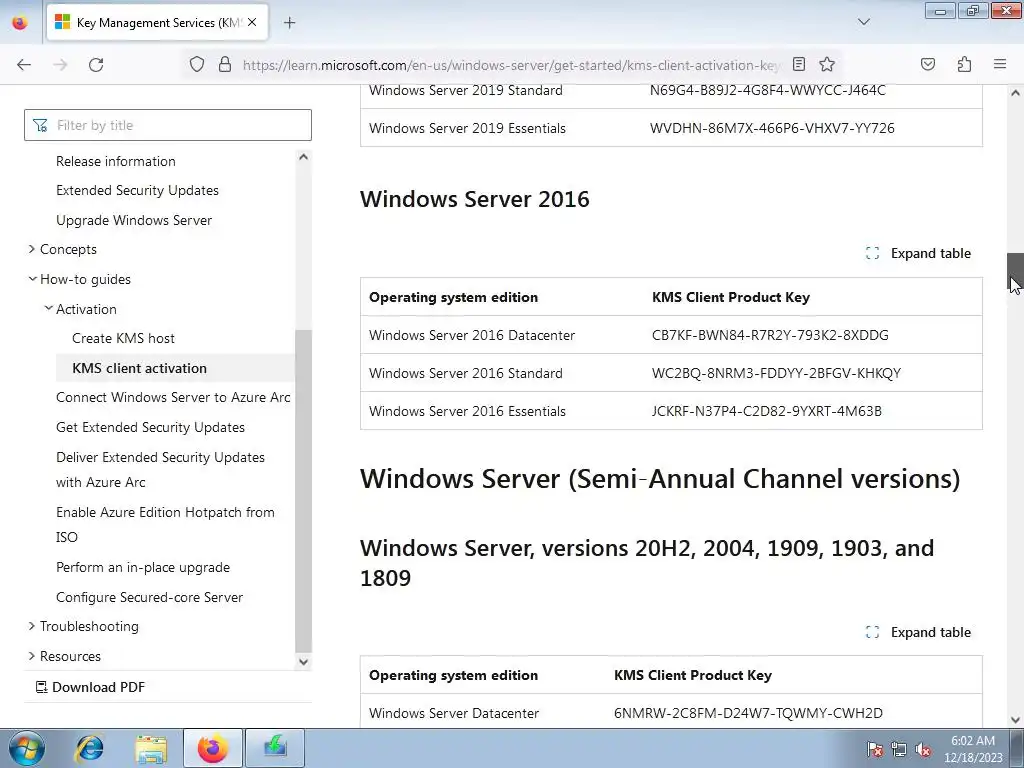This screenshot has height=768, width=1024.
Task: Open Windows Explorer from taskbar
Action: pyautogui.click(x=151, y=748)
